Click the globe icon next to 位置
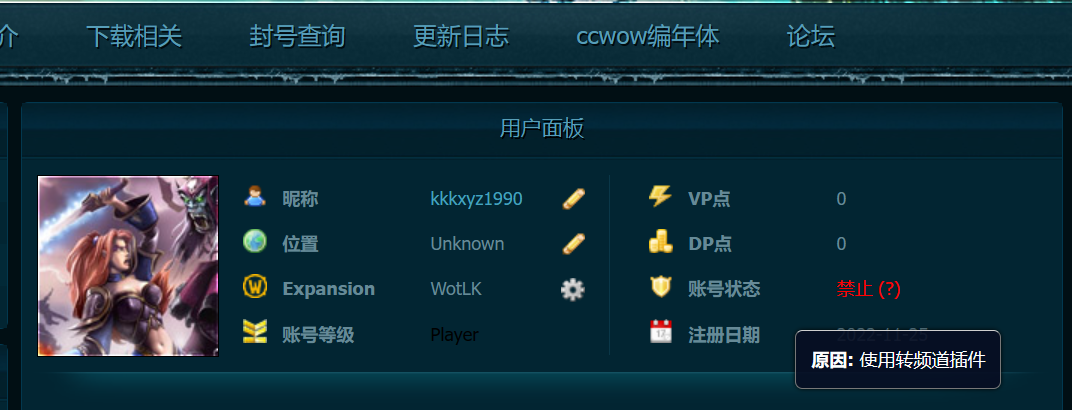This screenshot has height=410, width=1072. 254,241
